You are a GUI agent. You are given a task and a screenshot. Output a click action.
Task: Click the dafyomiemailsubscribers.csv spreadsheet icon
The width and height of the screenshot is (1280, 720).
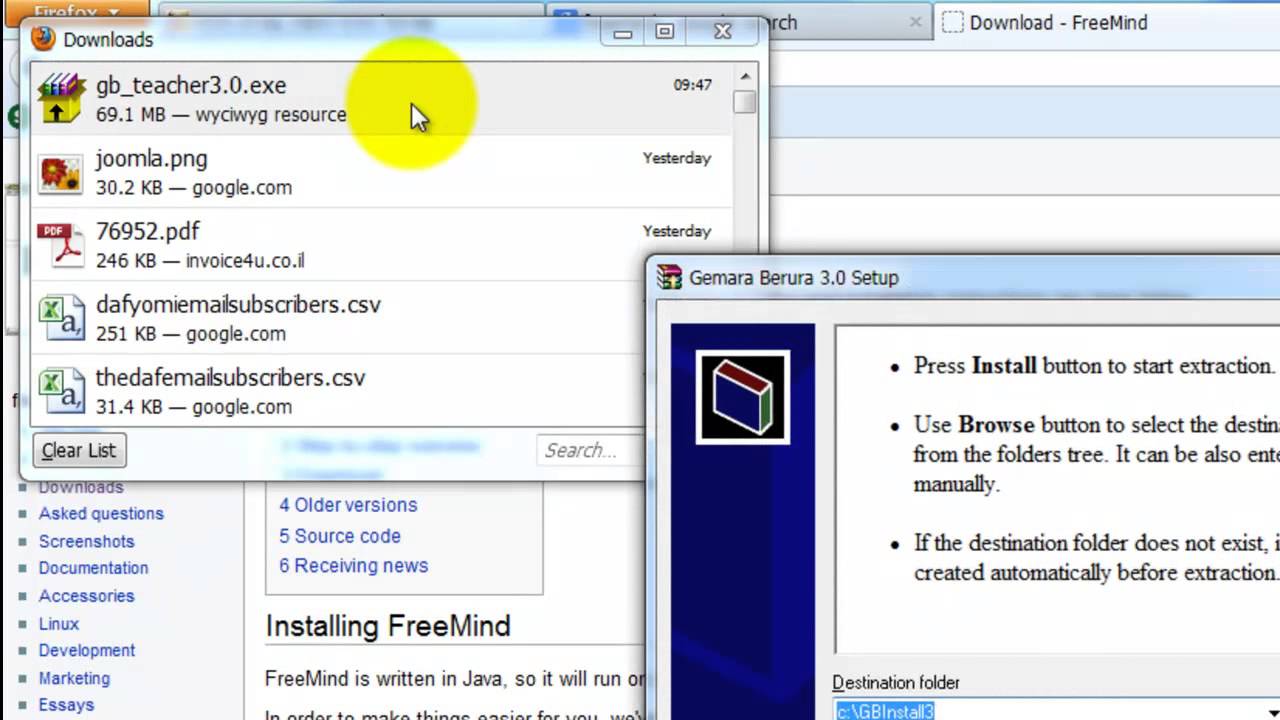pos(61,319)
